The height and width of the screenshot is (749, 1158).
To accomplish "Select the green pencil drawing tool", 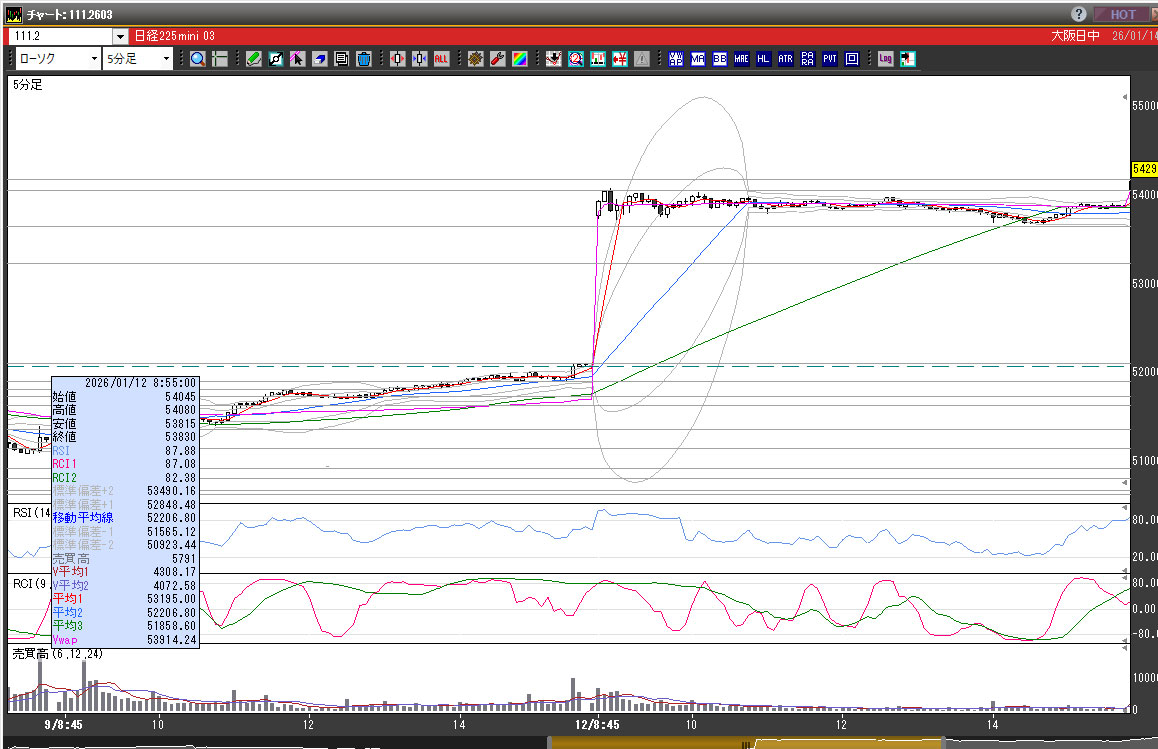I will pos(254,59).
